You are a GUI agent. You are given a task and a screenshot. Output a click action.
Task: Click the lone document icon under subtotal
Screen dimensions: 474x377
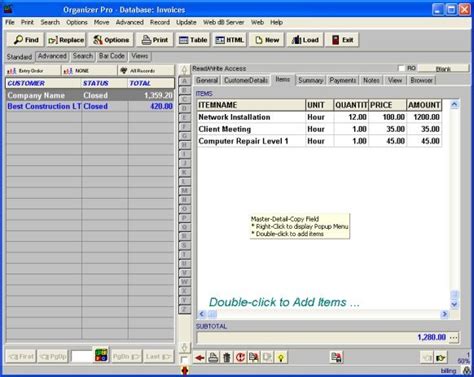tap(337, 357)
